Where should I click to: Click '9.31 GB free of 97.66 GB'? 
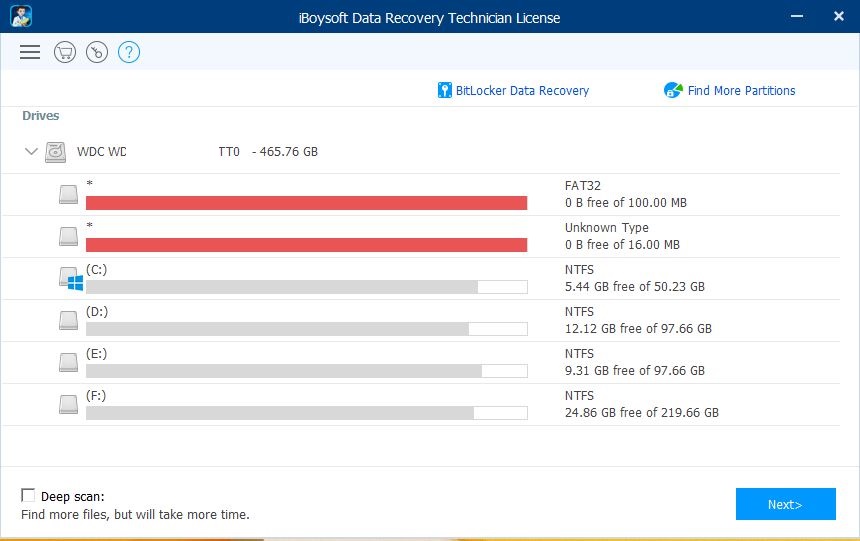tap(635, 370)
